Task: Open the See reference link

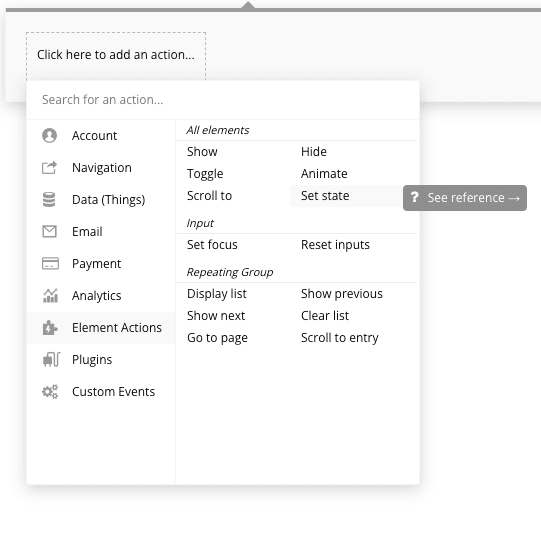Action: coord(465,198)
